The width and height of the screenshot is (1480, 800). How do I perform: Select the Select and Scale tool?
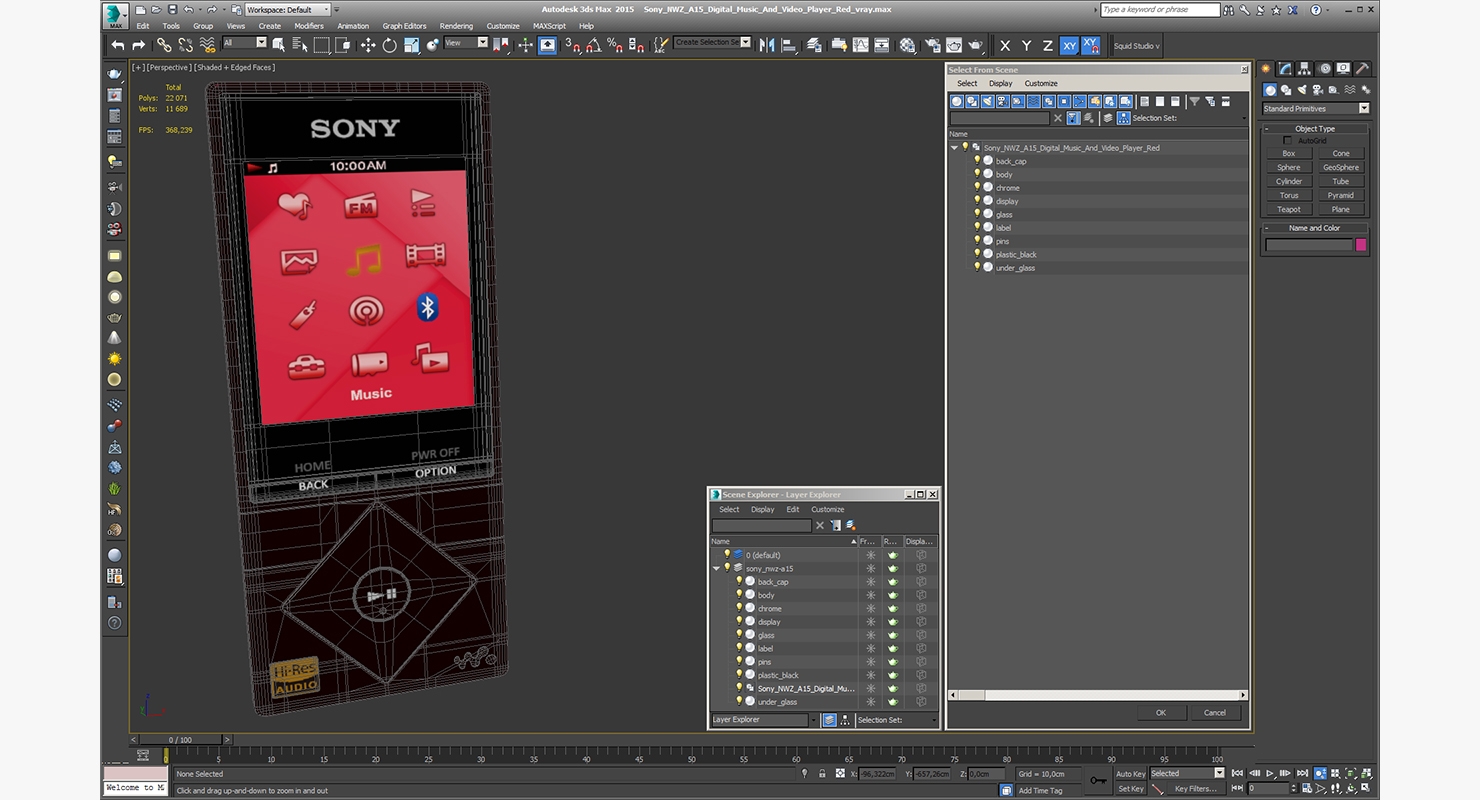410,45
